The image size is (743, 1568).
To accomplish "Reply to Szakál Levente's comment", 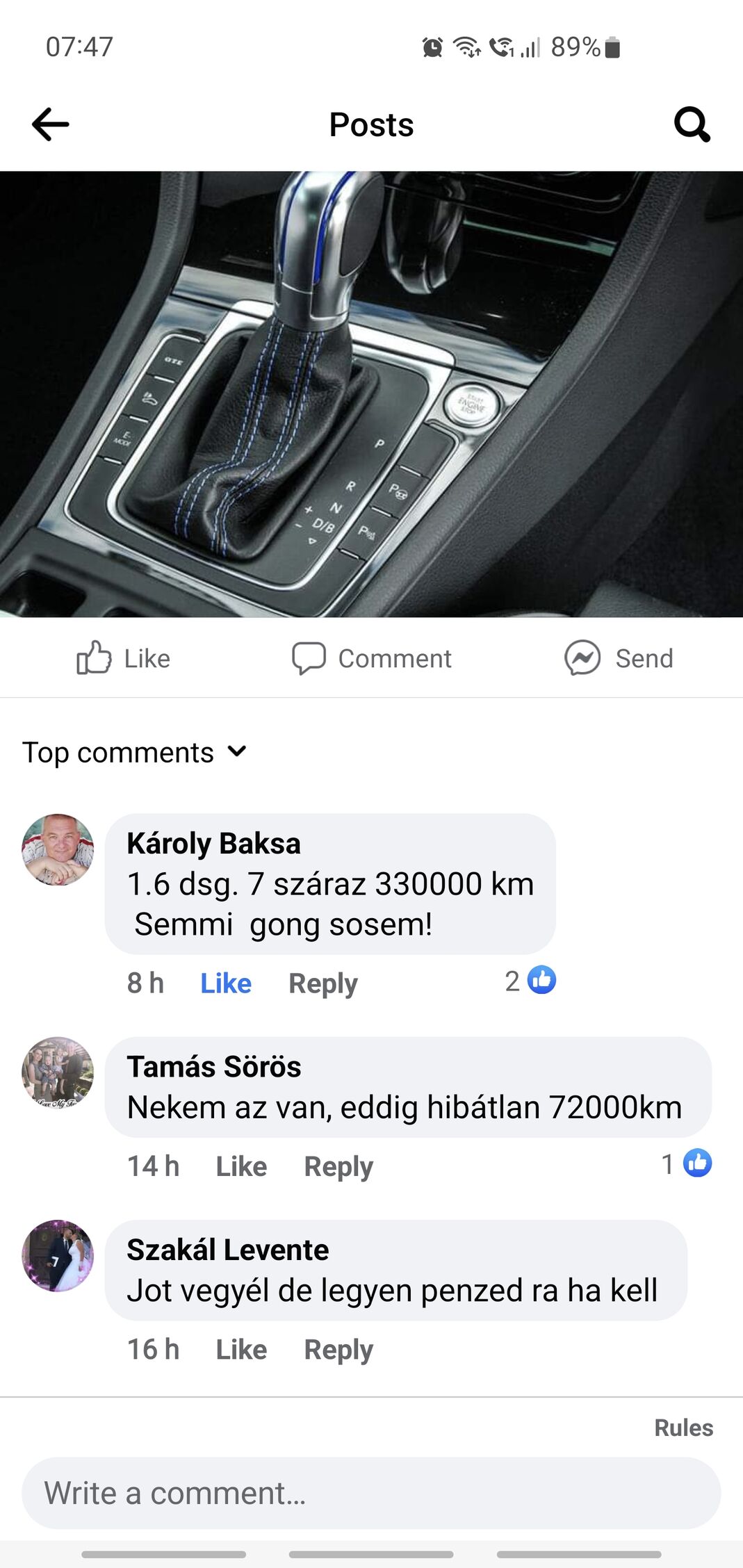I will point(338,1349).
